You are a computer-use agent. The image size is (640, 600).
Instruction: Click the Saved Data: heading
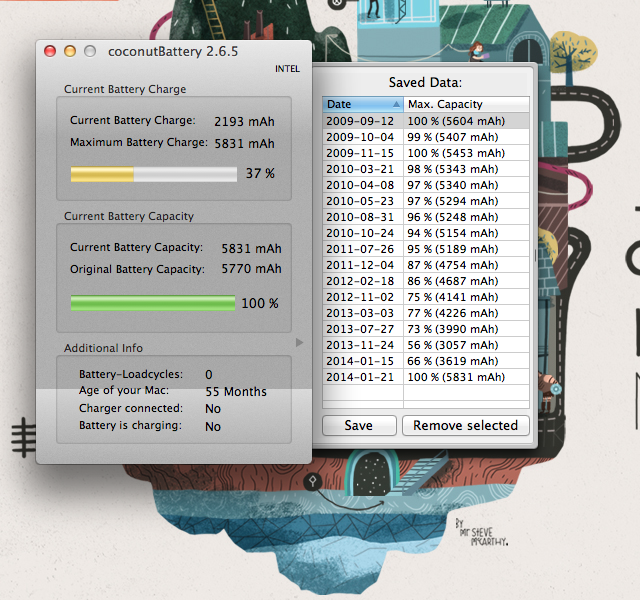pos(425,83)
